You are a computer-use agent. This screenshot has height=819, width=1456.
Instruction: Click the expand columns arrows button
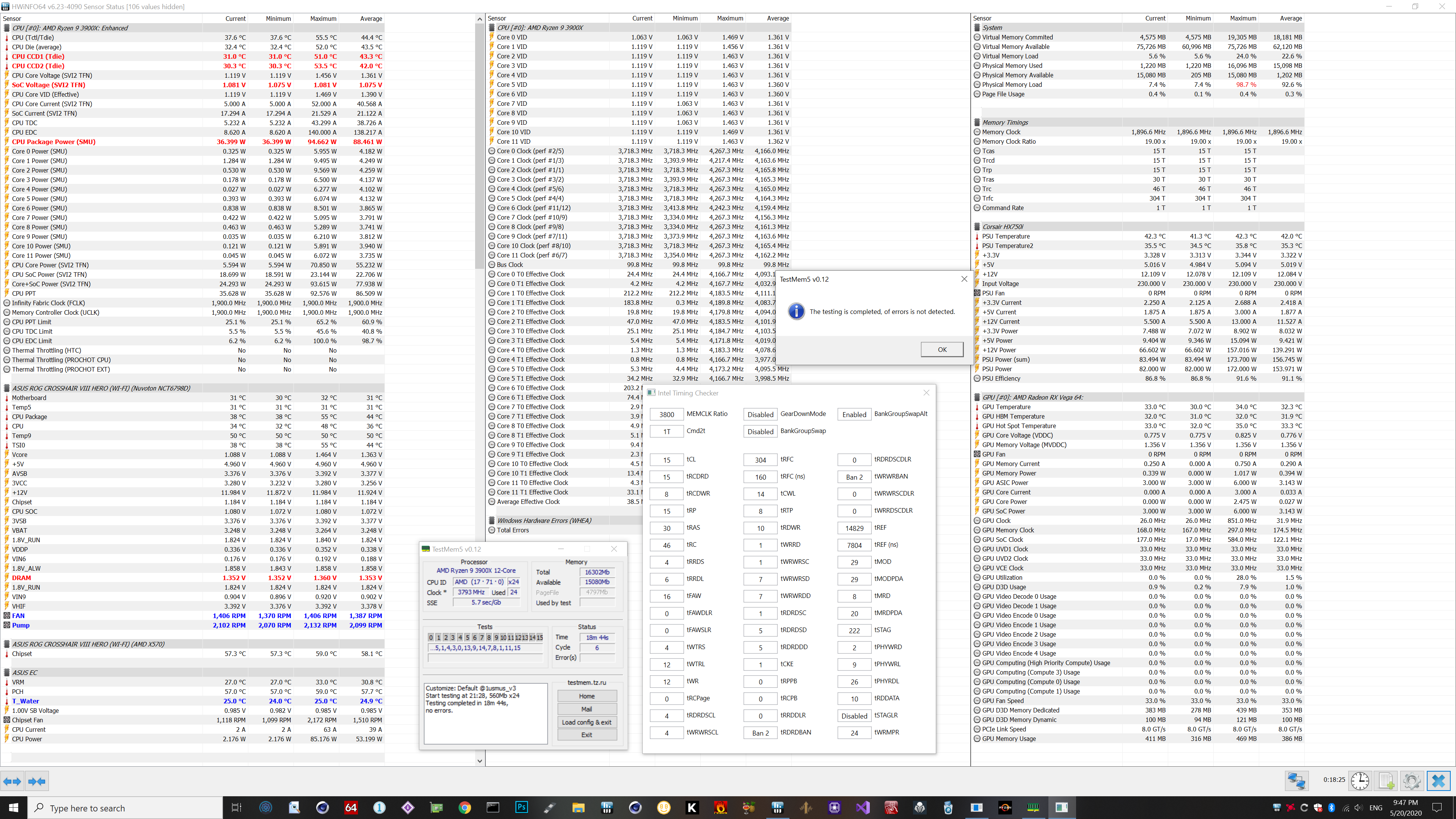[x=12, y=781]
